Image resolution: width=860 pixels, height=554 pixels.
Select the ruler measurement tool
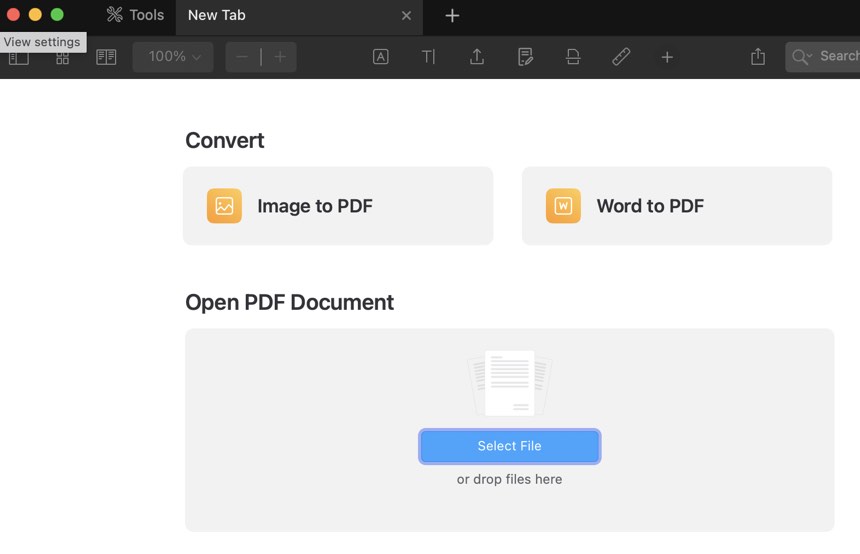[621, 56]
